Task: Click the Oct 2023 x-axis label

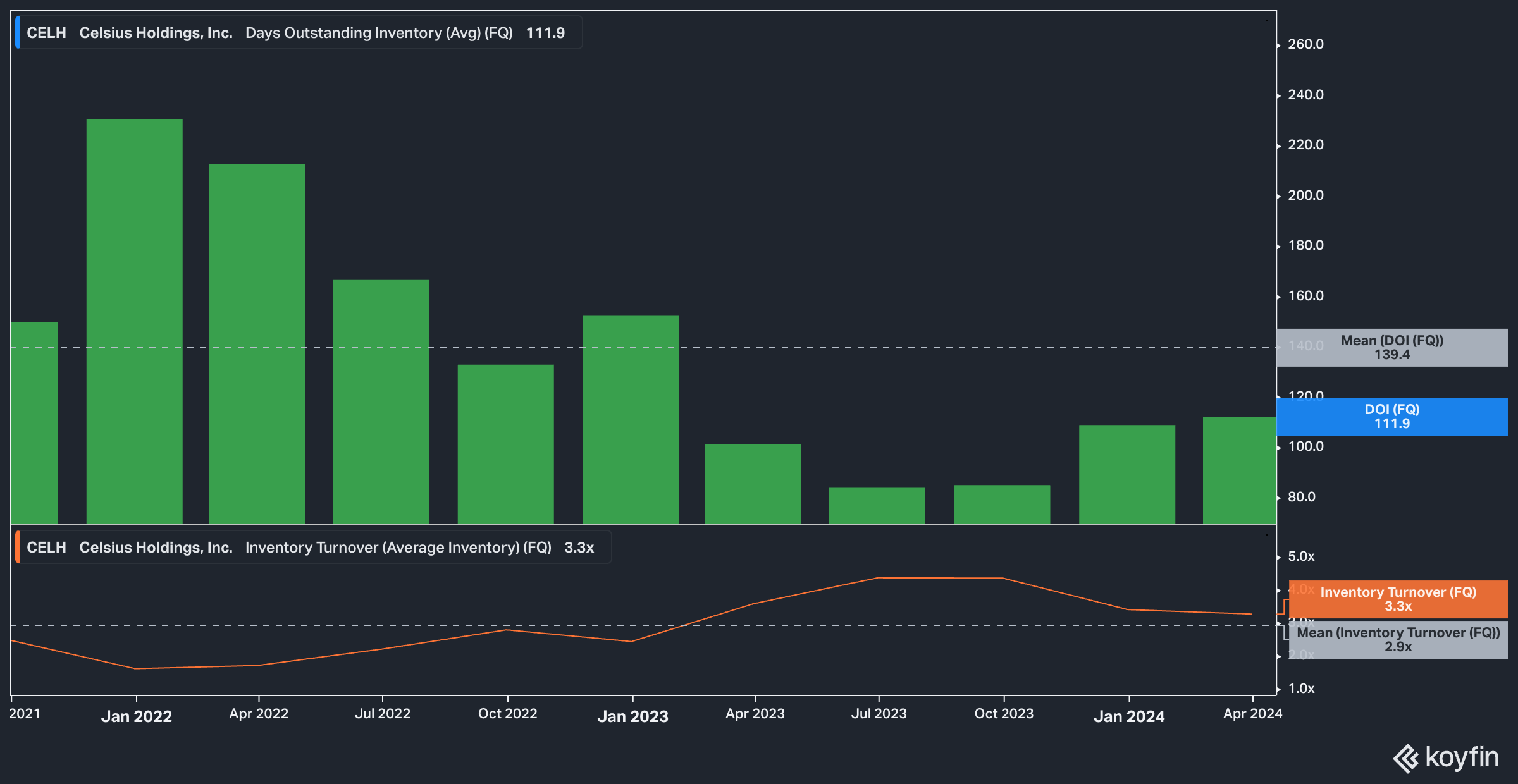Action: [1004, 714]
